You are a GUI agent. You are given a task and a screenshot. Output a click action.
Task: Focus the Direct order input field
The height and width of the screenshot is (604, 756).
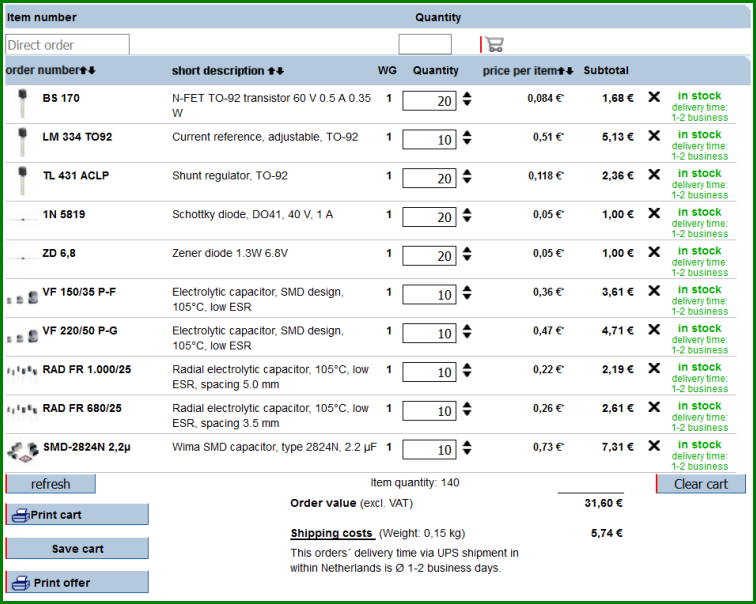tap(67, 45)
